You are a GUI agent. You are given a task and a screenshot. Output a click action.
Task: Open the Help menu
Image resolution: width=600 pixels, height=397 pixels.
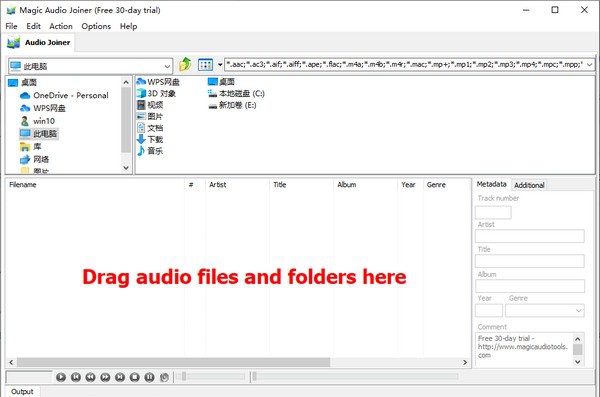tap(129, 26)
